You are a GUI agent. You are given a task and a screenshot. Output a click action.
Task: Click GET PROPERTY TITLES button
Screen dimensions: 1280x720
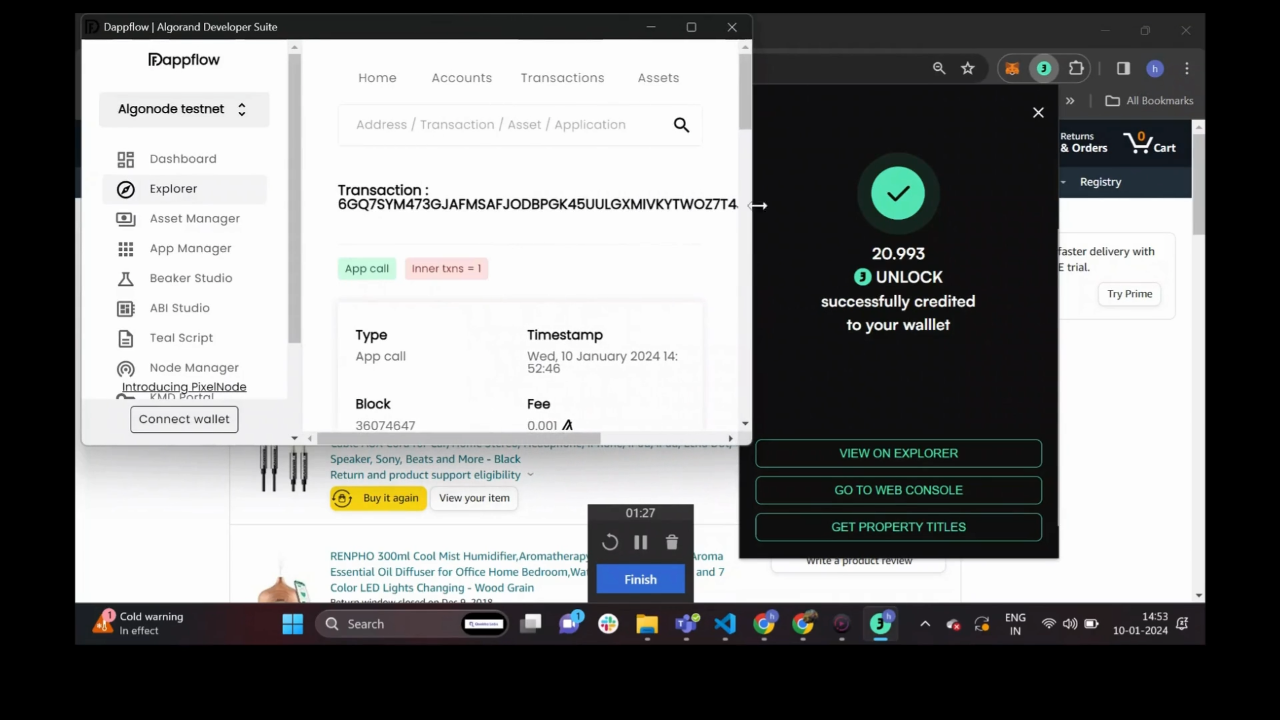898,527
